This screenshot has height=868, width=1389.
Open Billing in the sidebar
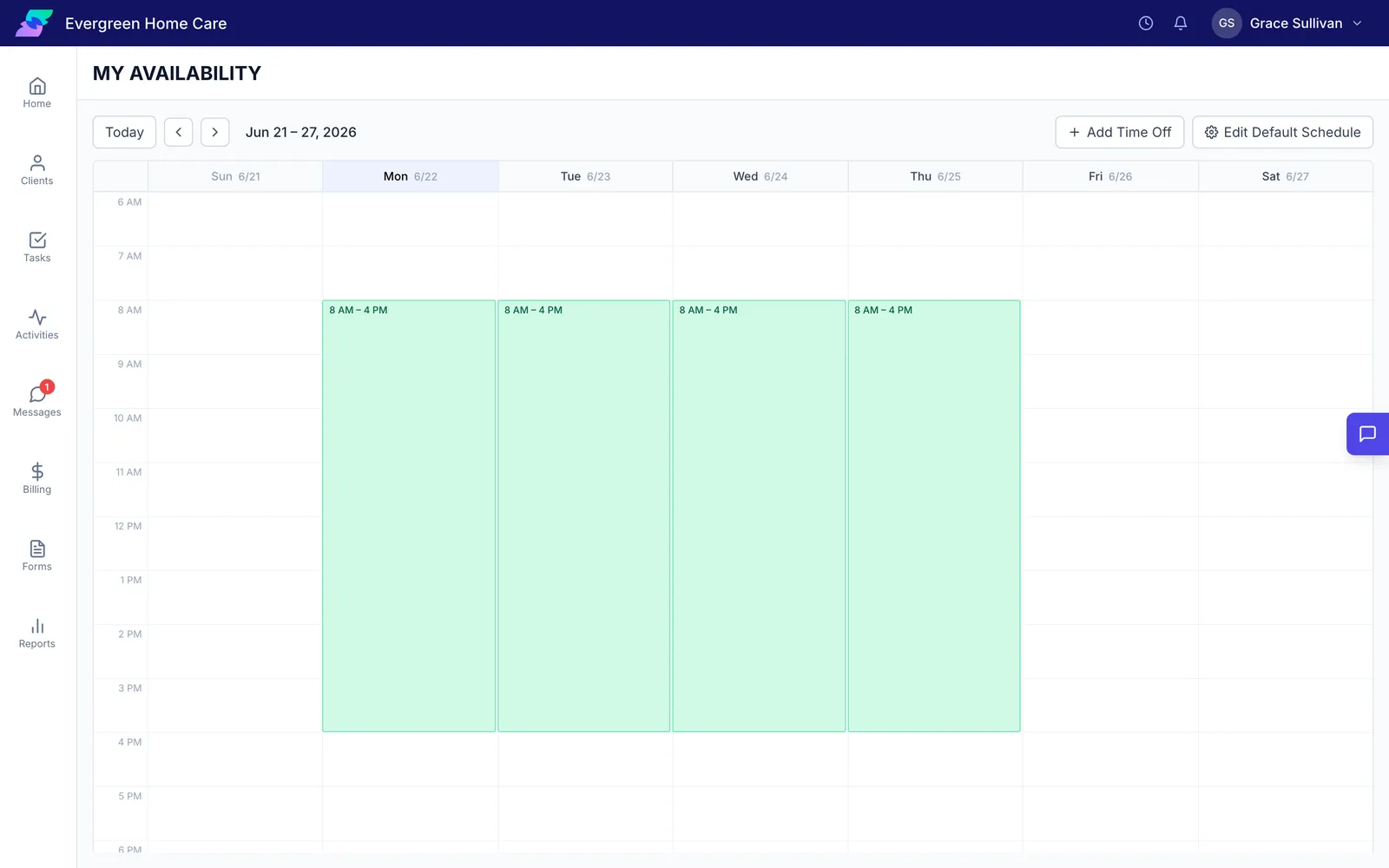point(37,479)
